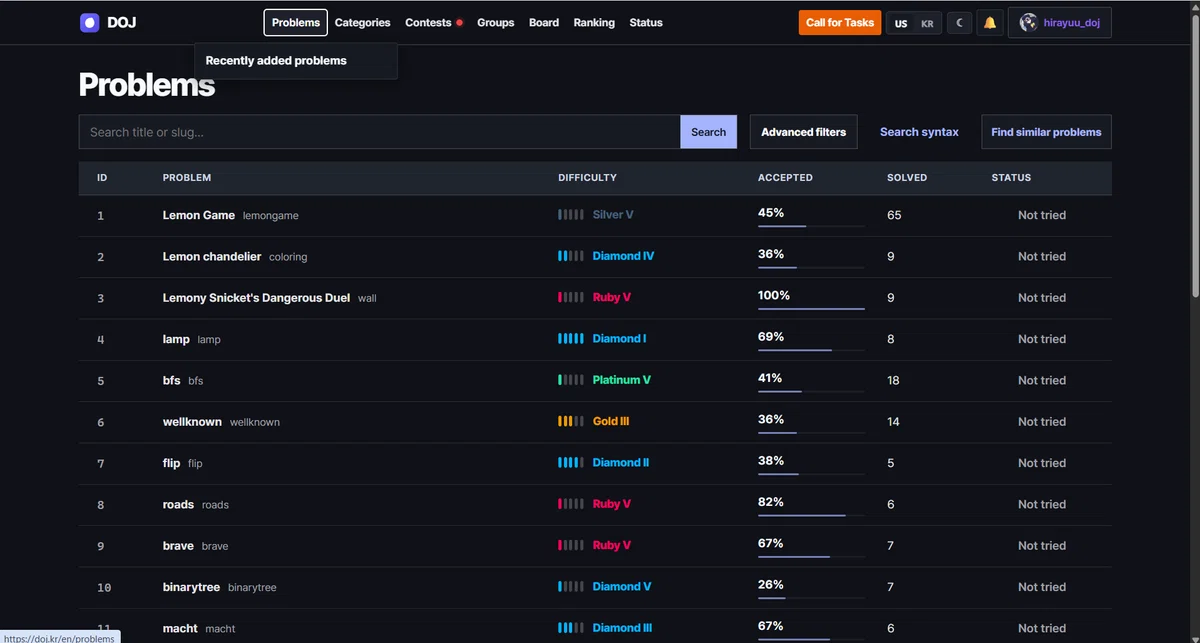Open the lamp problem title

coord(176,339)
